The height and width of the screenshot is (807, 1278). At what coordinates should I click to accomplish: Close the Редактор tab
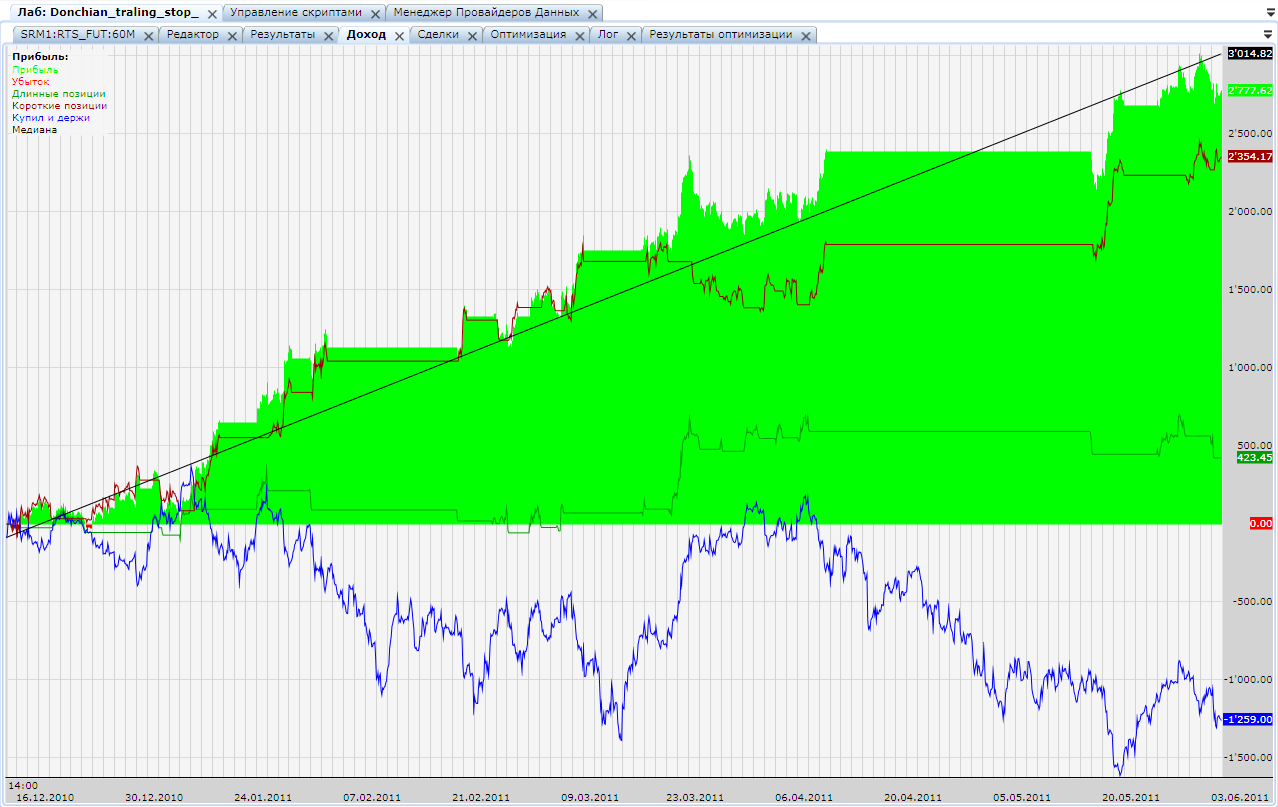click(x=231, y=35)
